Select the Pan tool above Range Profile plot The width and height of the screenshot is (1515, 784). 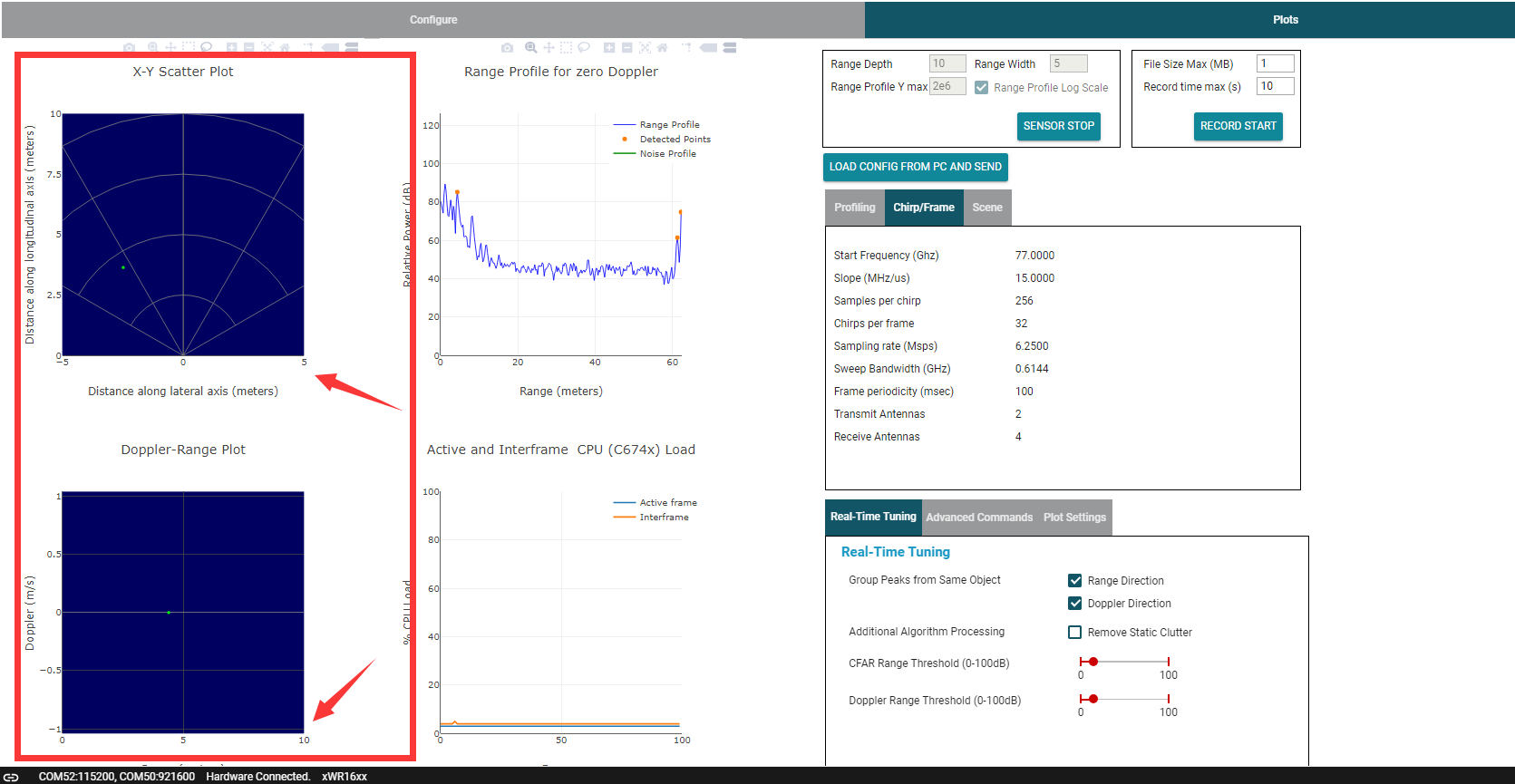click(549, 47)
